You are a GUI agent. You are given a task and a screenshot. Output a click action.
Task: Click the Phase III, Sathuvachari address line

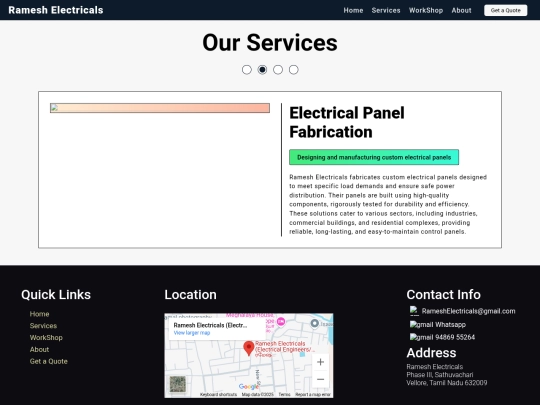(440, 375)
